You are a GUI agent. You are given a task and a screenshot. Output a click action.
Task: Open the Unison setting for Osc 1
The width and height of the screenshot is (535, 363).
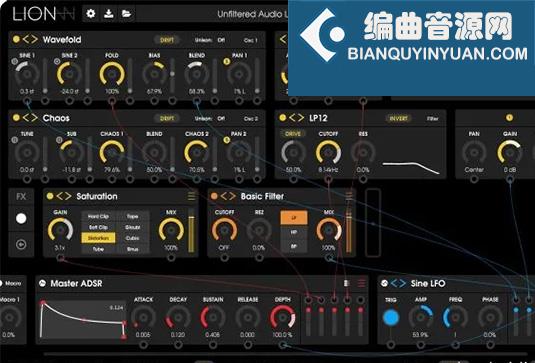point(210,40)
